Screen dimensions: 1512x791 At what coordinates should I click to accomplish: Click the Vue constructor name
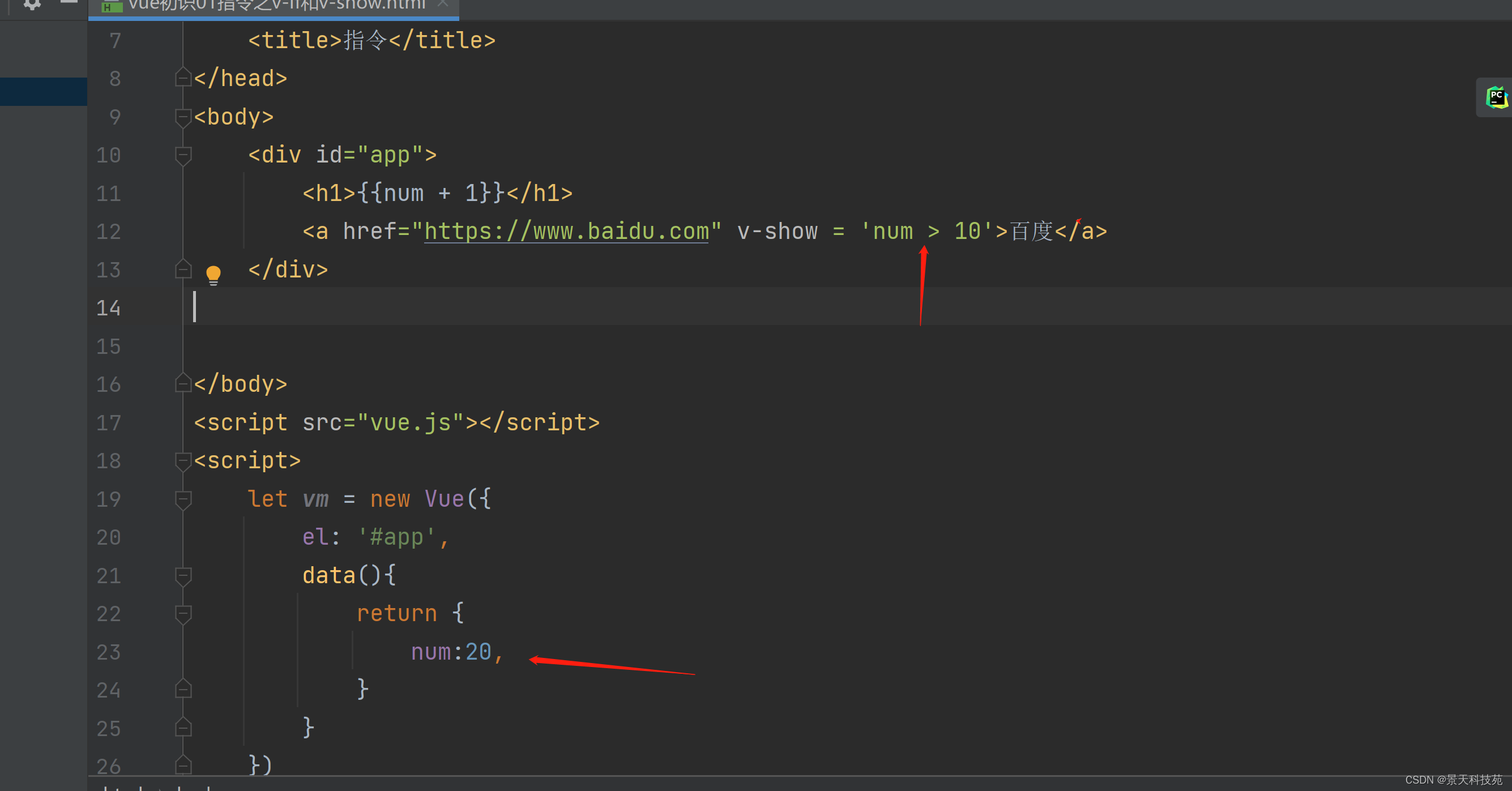tap(445, 499)
